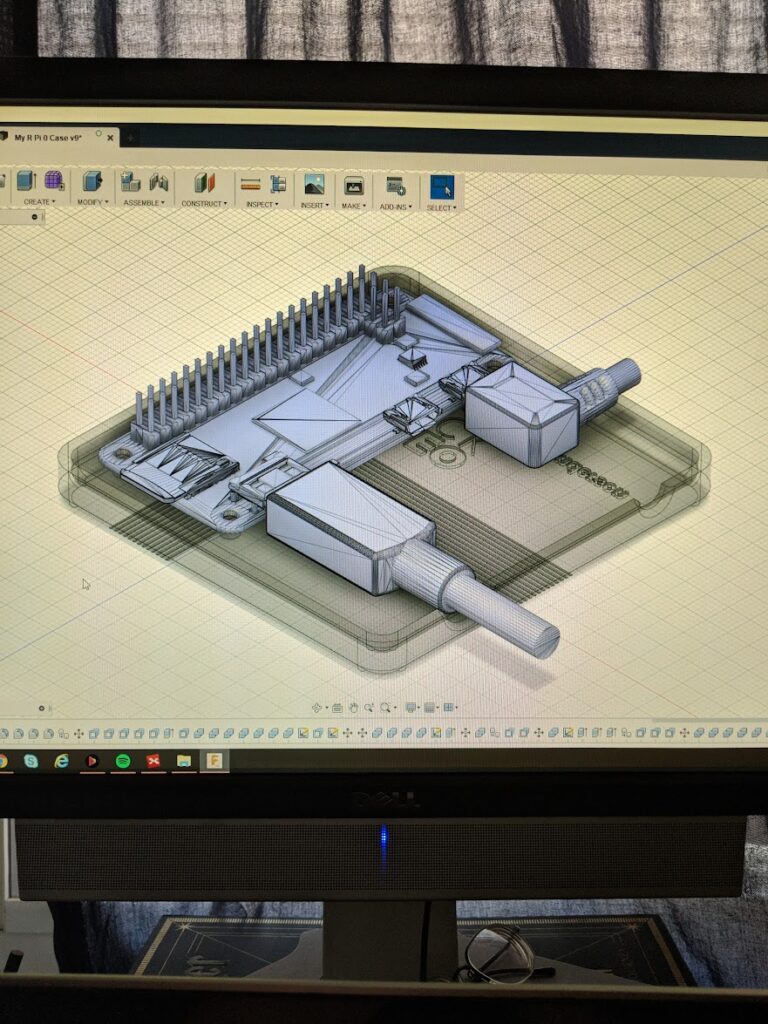The height and width of the screenshot is (1024, 768).
Task: Click the small angled plug body in viewport
Action: pyautogui.click(x=521, y=413)
